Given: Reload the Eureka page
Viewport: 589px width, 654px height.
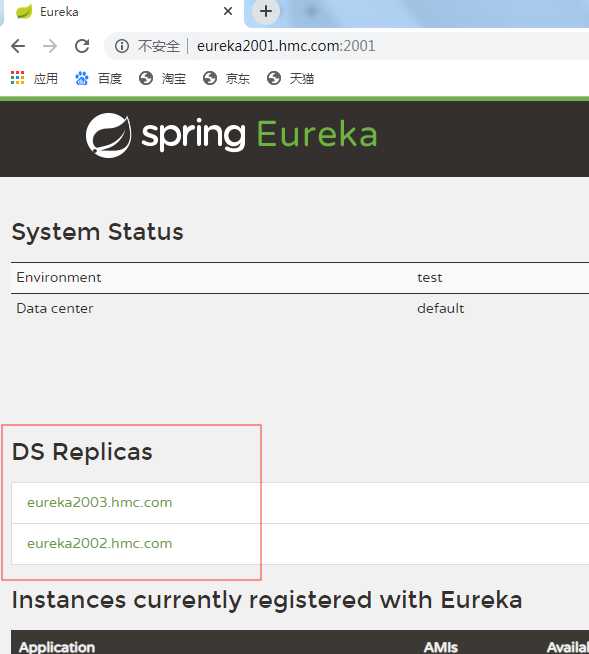Looking at the screenshot, I should coord(82,46).
